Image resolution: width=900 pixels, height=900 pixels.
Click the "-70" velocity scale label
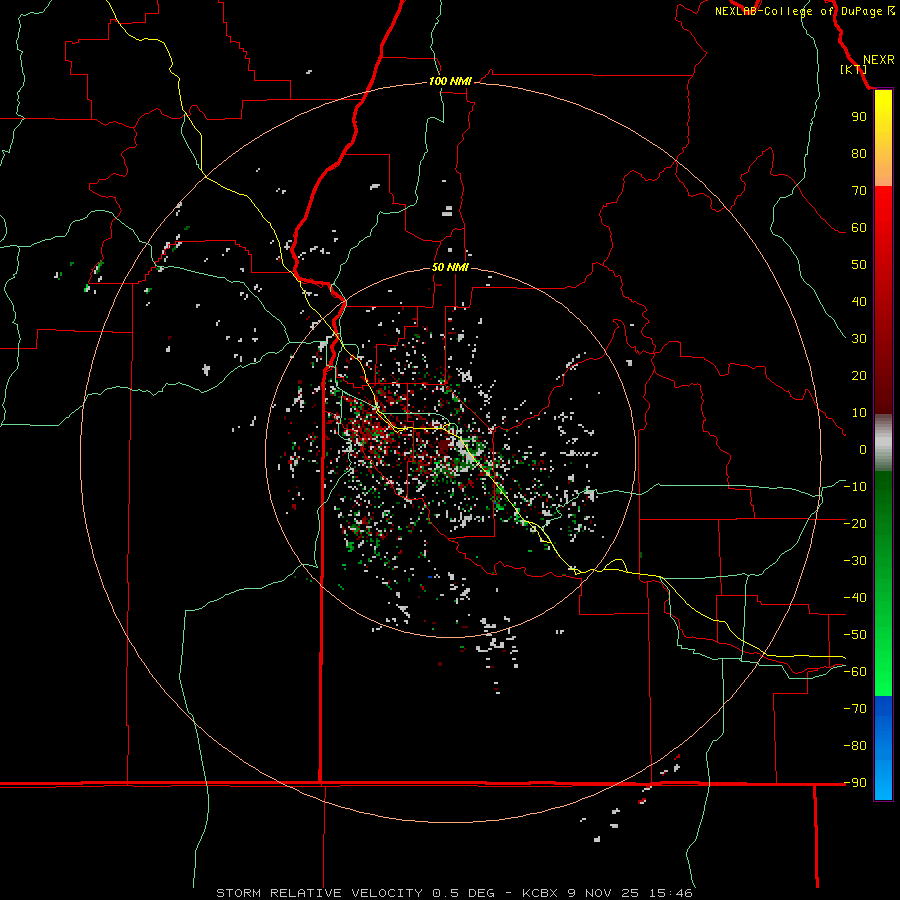coord(855,709)
